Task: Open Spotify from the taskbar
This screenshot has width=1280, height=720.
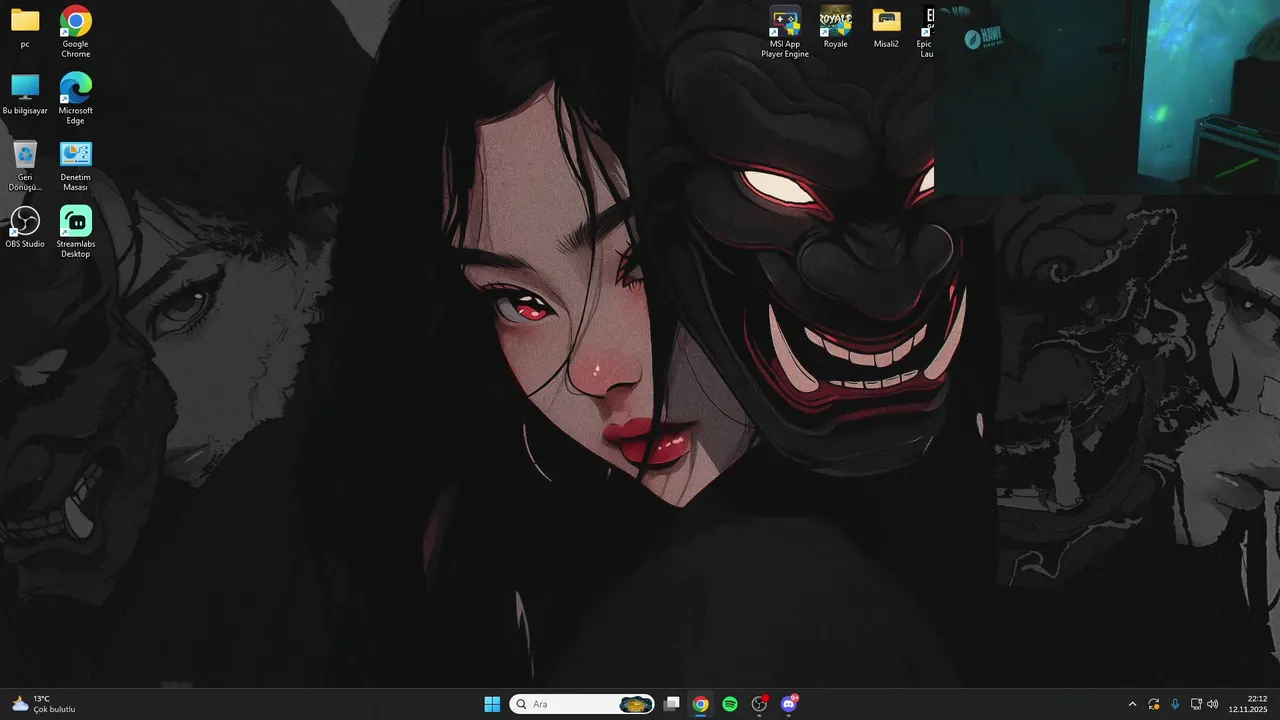Action: click(x=730, y=704)
